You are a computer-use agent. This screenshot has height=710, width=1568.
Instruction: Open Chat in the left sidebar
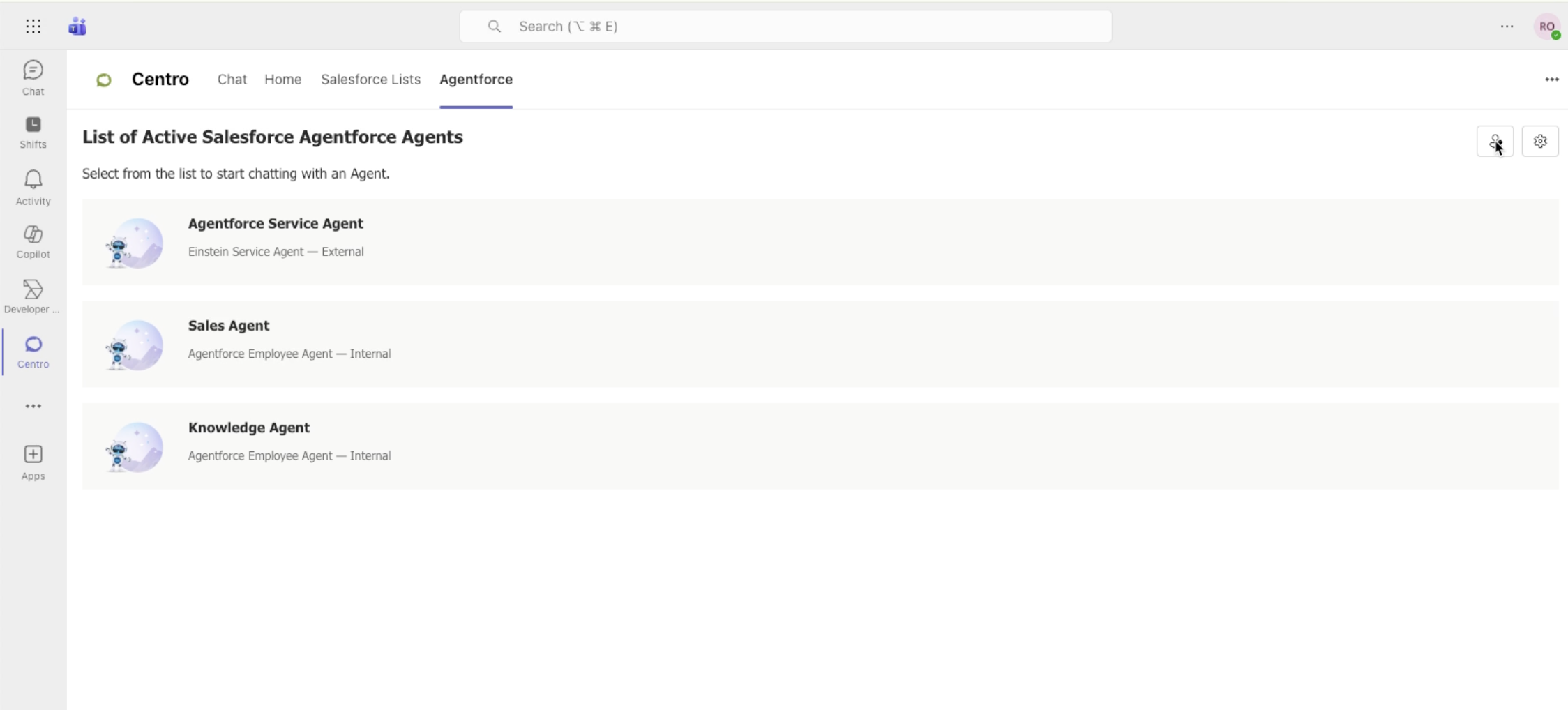(x=33, y=77)
